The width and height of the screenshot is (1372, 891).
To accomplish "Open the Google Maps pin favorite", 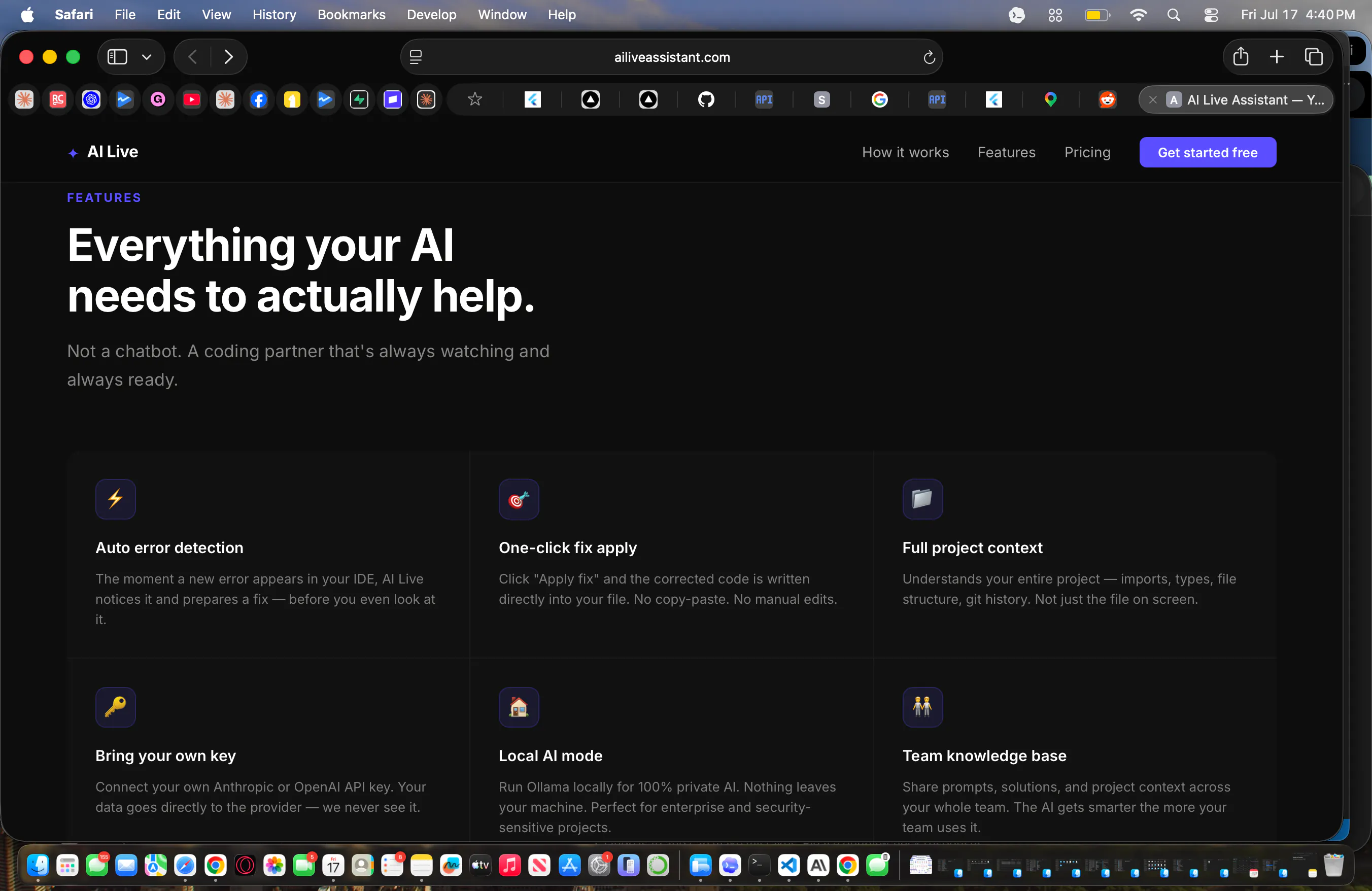I will pos(1050,99).
